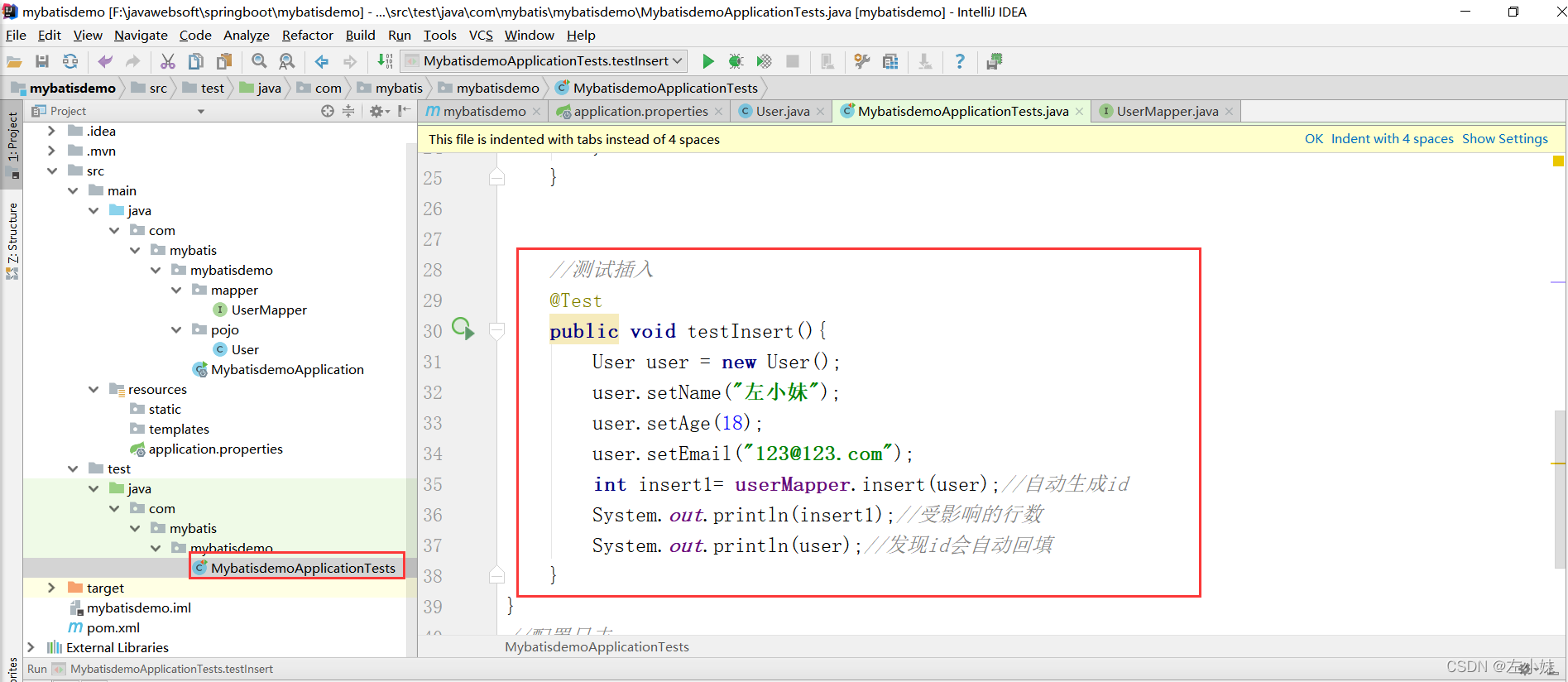Expand External Libraries
Image resolution: width=1568 pixels, height=682 pixels.
pos(31,647)
